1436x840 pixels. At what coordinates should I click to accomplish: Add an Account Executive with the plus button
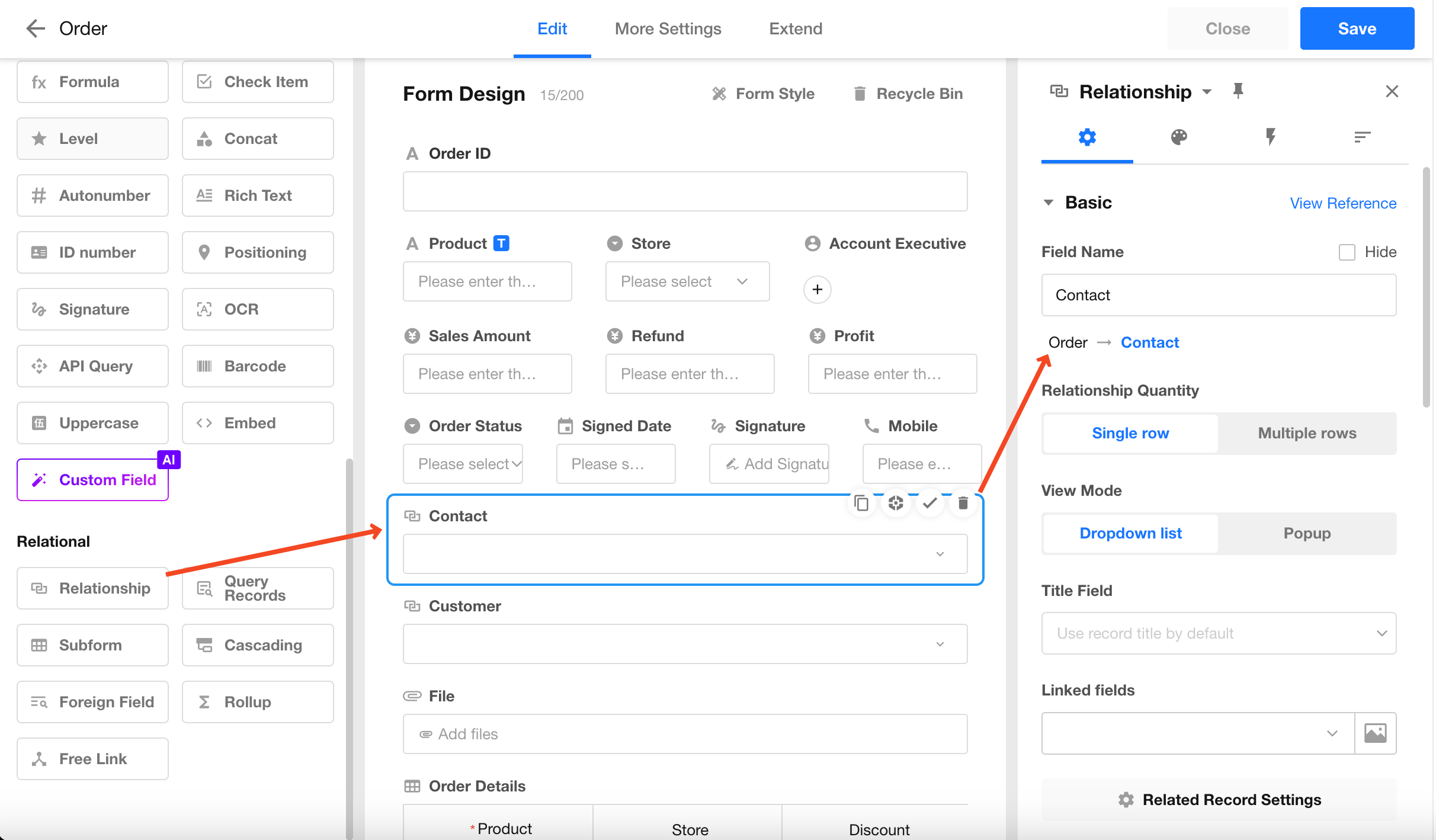(817, 290)
